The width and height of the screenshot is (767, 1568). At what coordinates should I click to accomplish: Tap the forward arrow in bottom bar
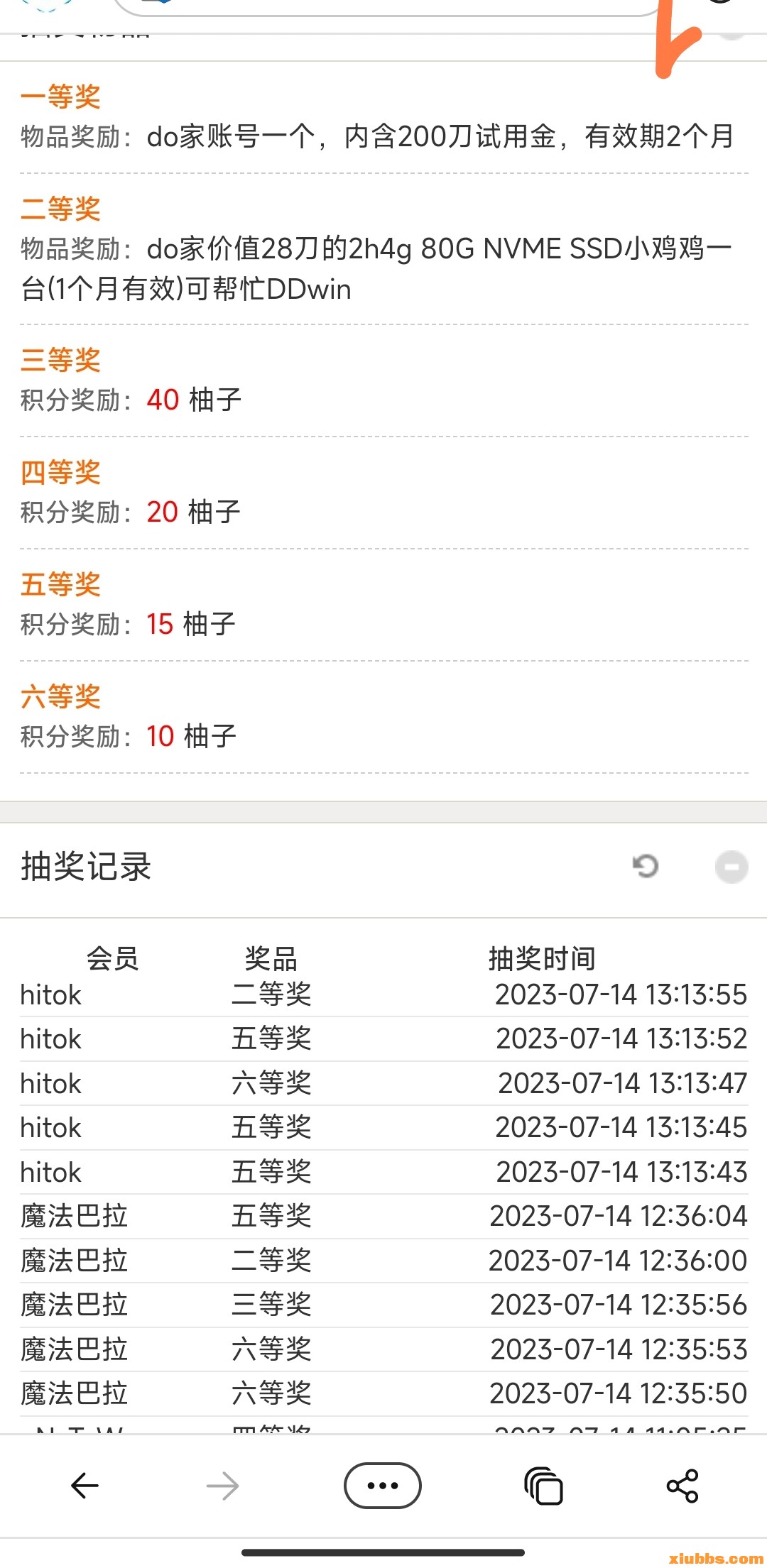[222, 1485]
